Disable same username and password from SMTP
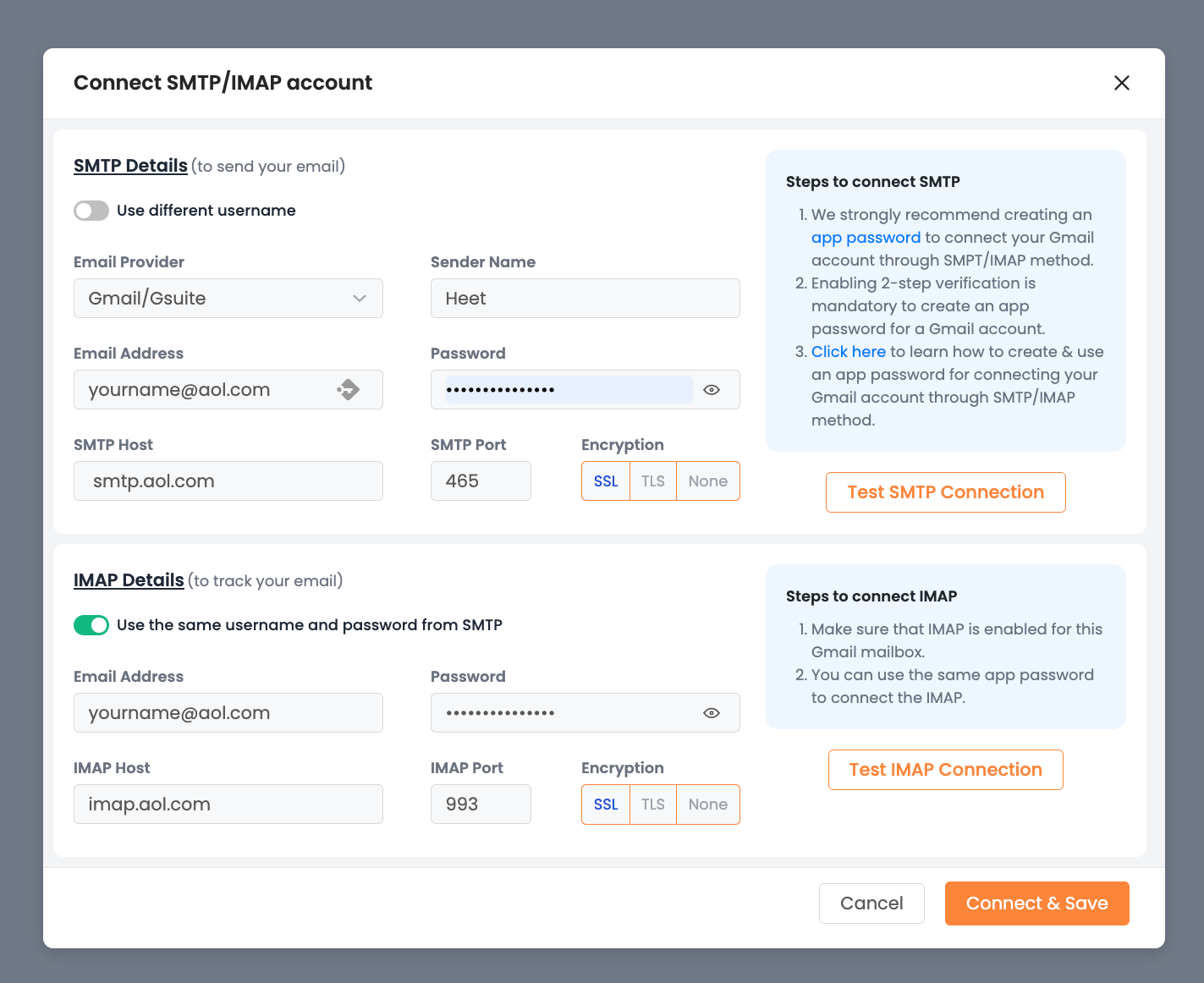This screenshot has width=1204, height=983. [x=91, y=625]
